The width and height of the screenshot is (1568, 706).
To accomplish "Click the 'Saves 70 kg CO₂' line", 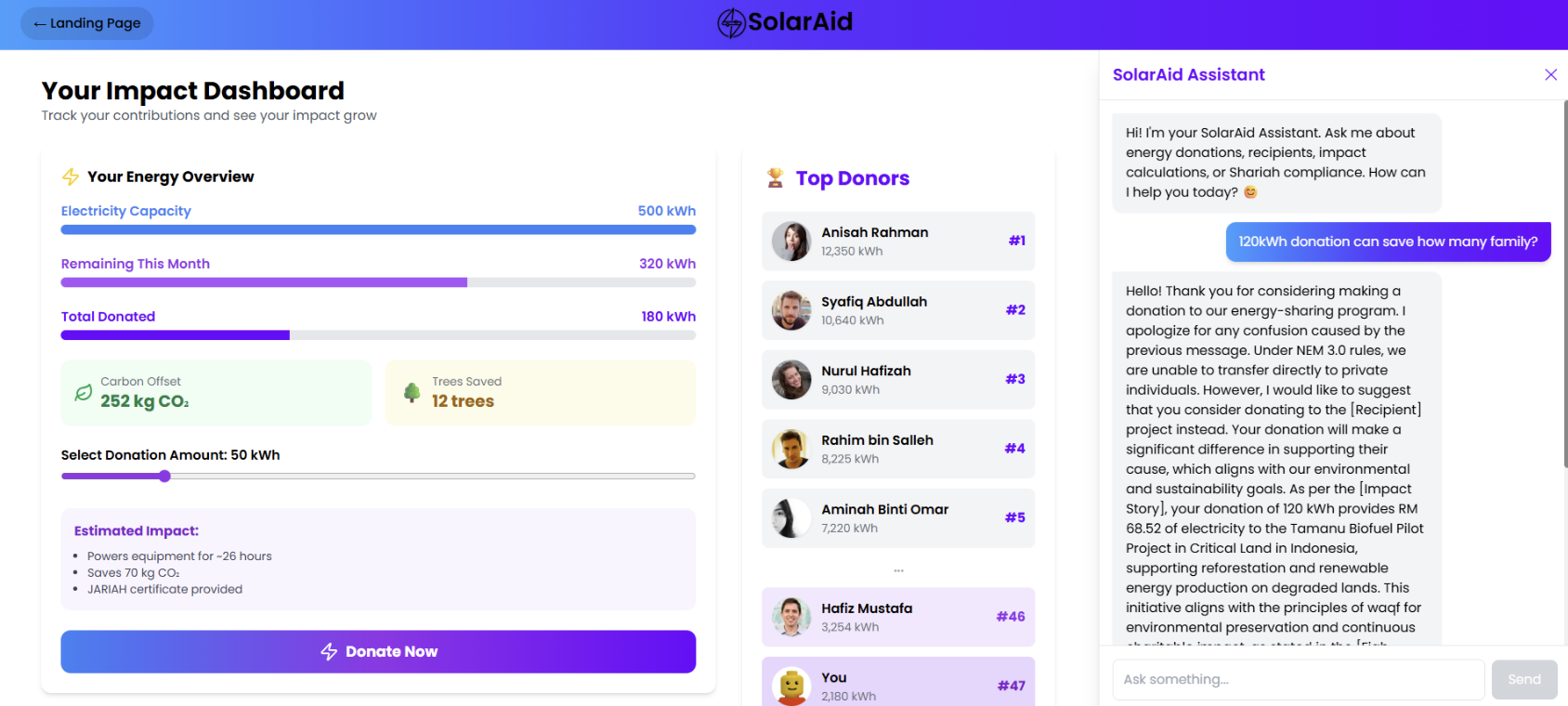I will 134,573.
